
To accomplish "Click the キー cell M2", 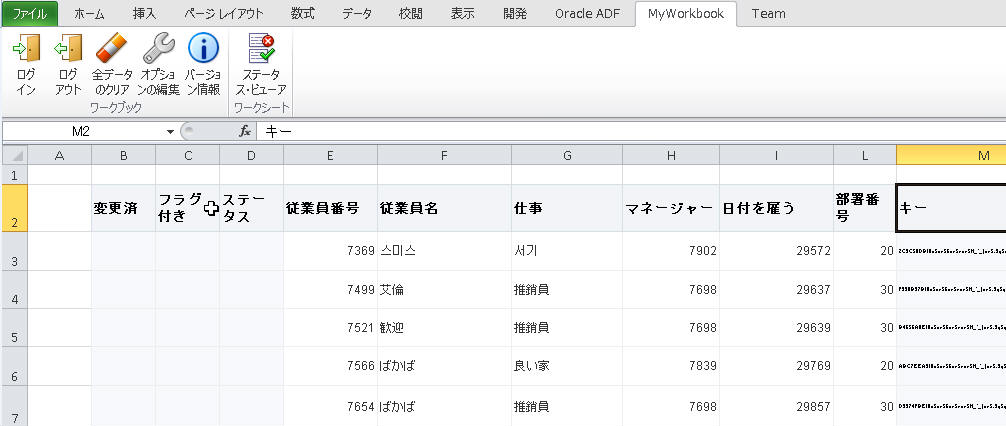I will pyautogui.click(x=951, y=208).
